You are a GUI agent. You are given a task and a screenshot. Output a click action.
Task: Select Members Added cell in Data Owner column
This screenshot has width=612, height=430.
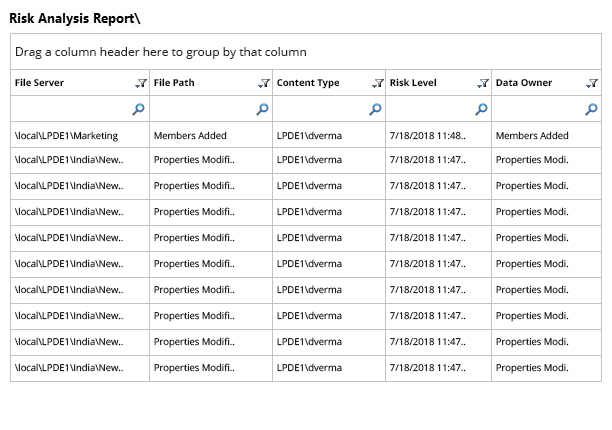[x=546, y=135]
